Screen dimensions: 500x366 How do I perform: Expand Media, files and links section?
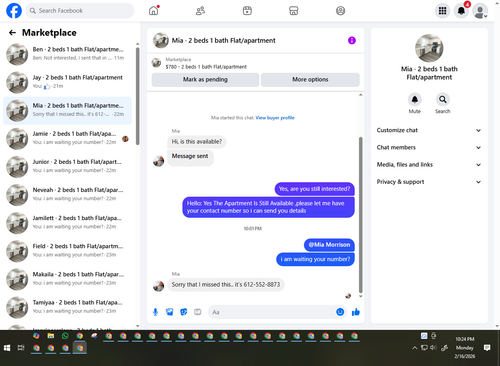tap(429, 165)
